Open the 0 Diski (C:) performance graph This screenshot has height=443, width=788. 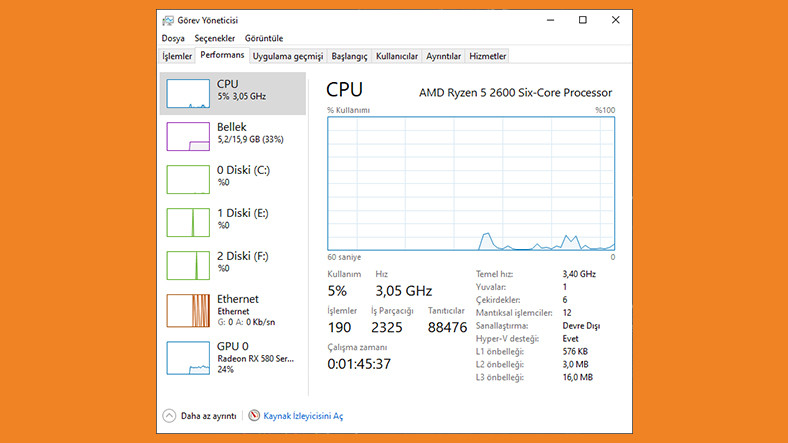click(x=188, y=179)
